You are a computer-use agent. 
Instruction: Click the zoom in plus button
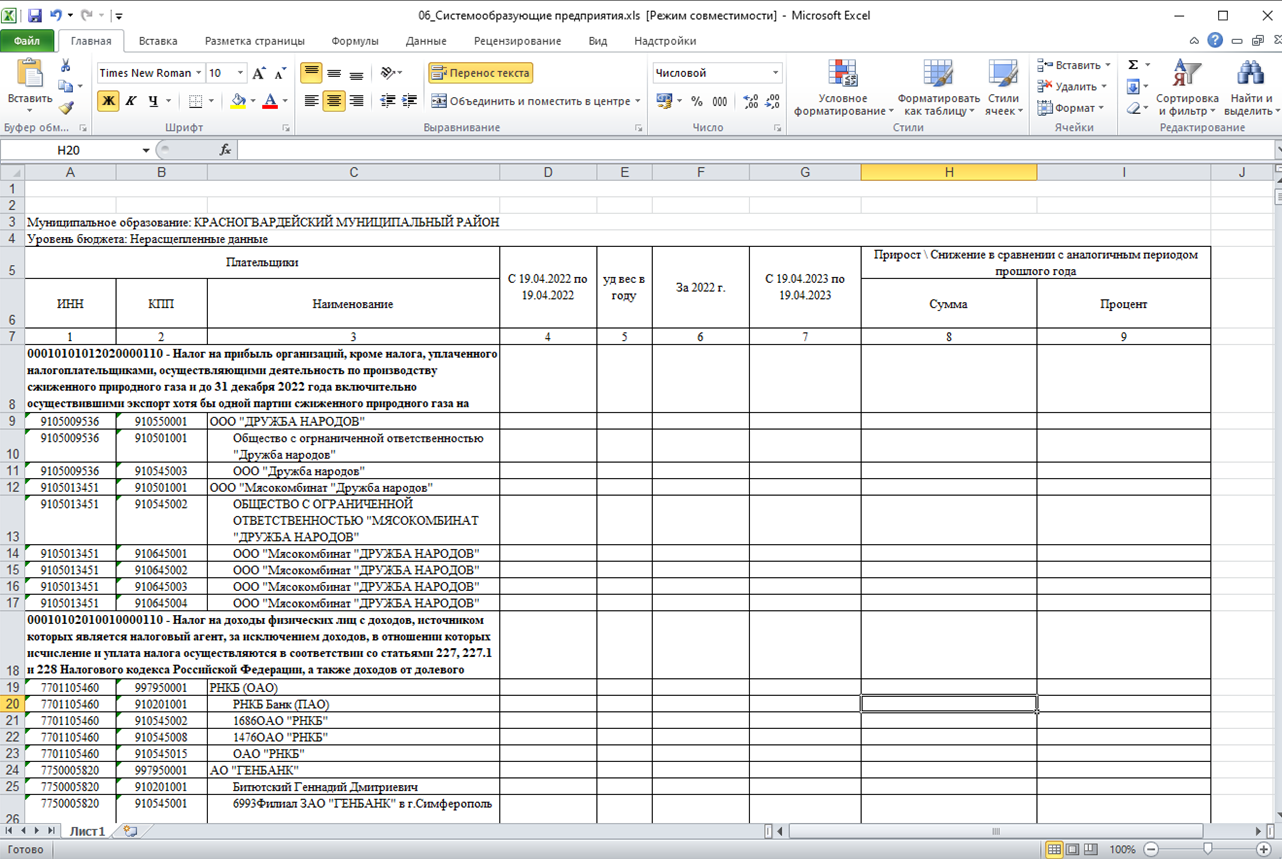click(1264, 850)
